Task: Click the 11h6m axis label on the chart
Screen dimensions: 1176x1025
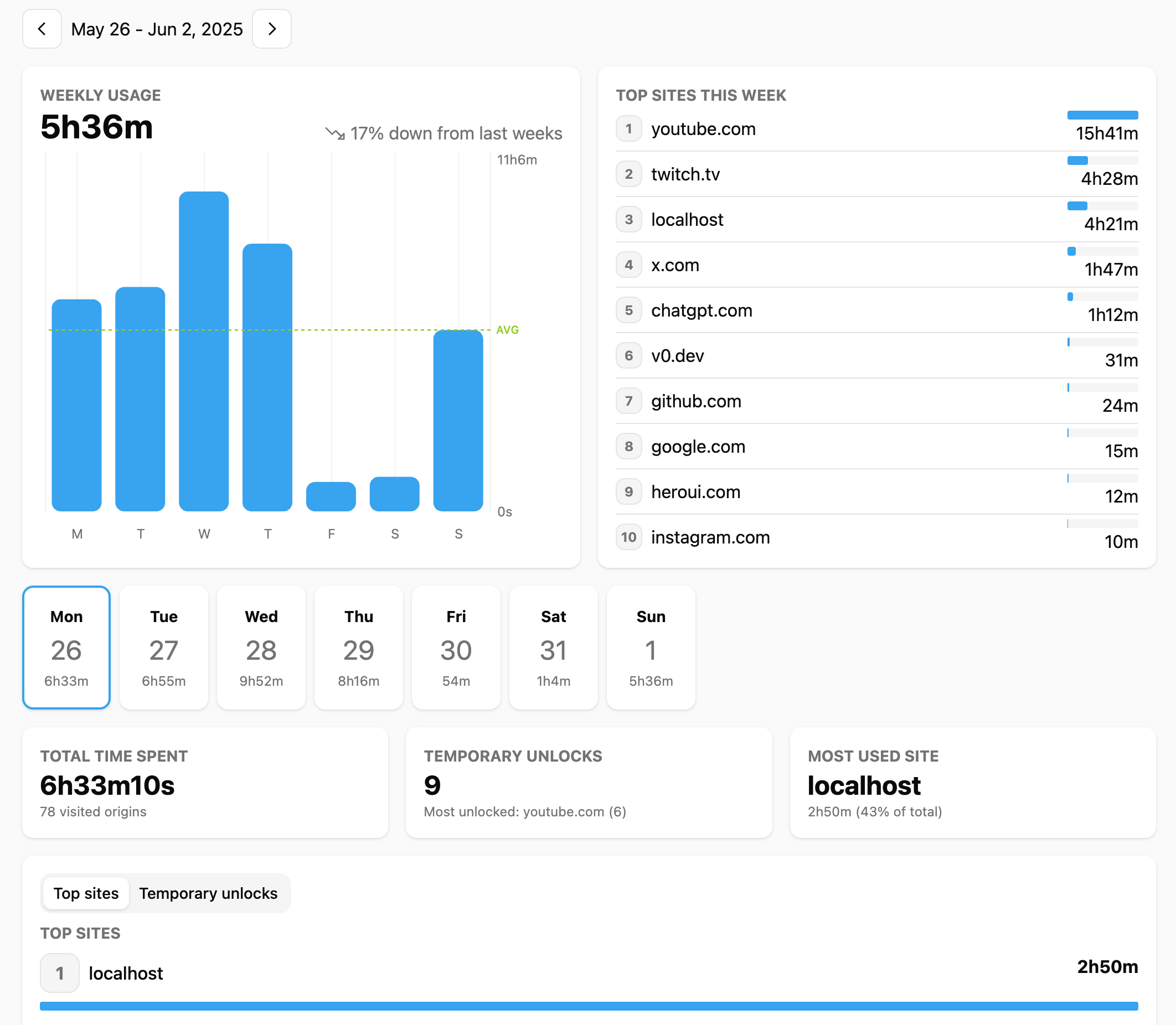Action: [517, 159]
